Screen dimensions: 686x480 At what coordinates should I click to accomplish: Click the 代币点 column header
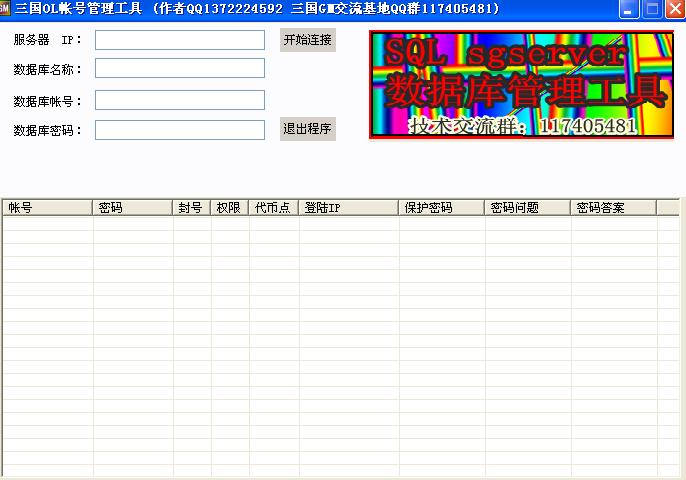pos(273,208)
